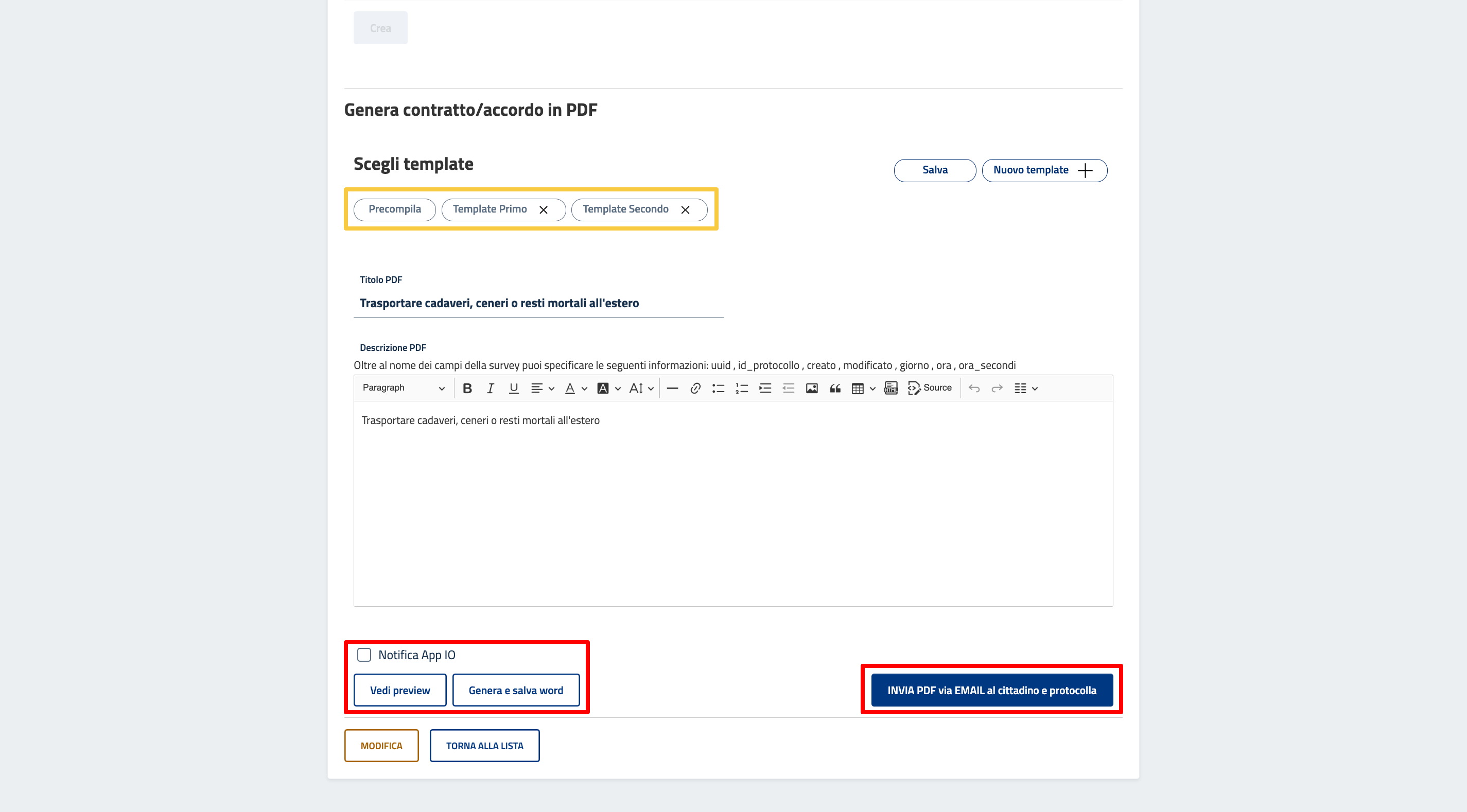Apply italic formatting

point(490,388)
